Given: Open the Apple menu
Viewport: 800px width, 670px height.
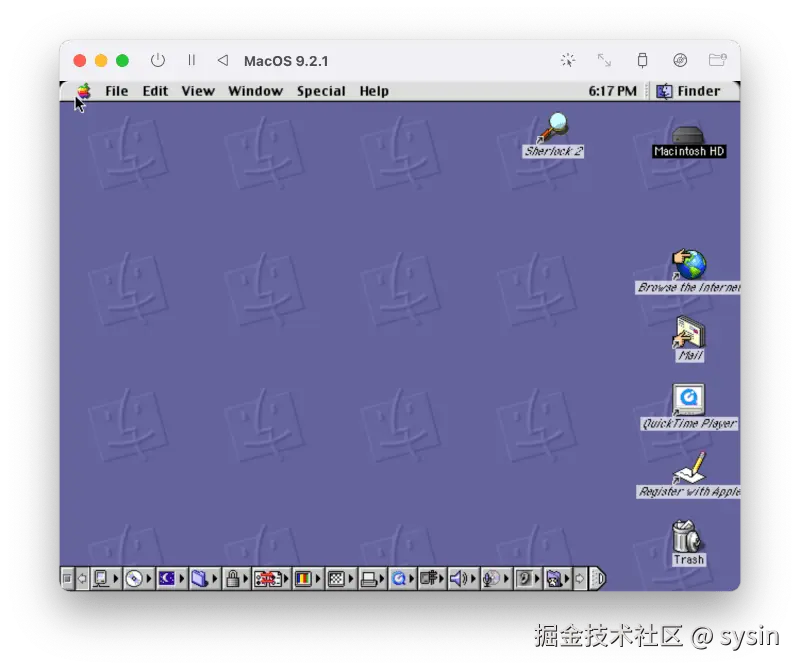Looking at the screenshot, I should click(x=84, y=91).
